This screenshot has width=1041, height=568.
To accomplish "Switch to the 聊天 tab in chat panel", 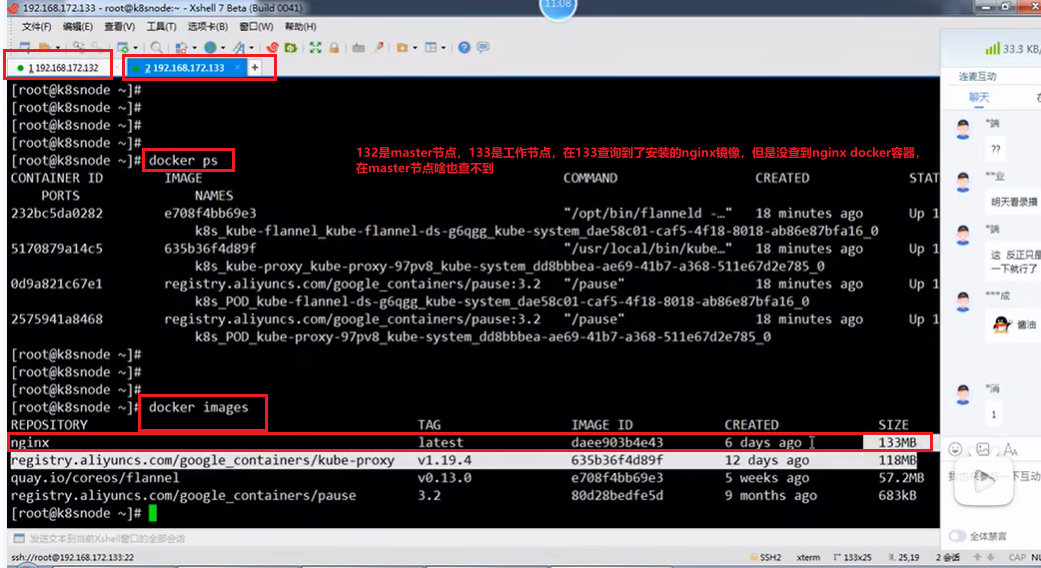I will coord(979,98).
